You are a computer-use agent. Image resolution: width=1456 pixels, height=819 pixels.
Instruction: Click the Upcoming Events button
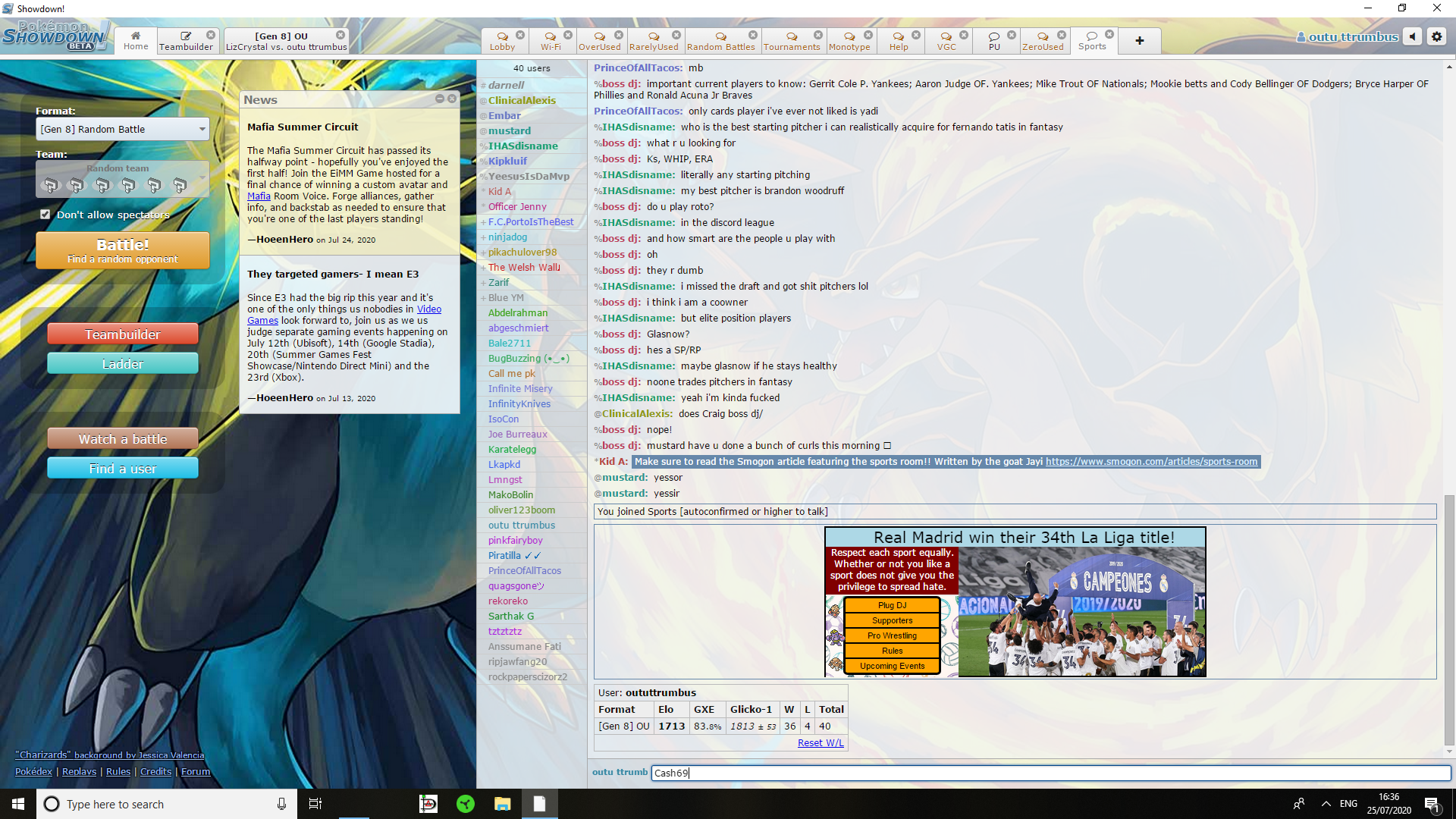tap(892, 666)
